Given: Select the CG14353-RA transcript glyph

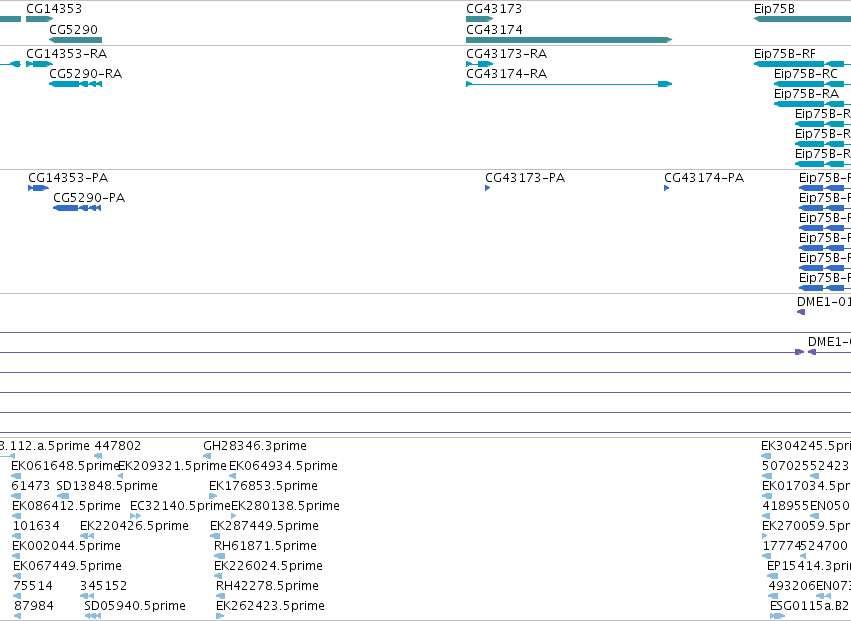Looking at the screenshot, I should click(x=40, y=64).
